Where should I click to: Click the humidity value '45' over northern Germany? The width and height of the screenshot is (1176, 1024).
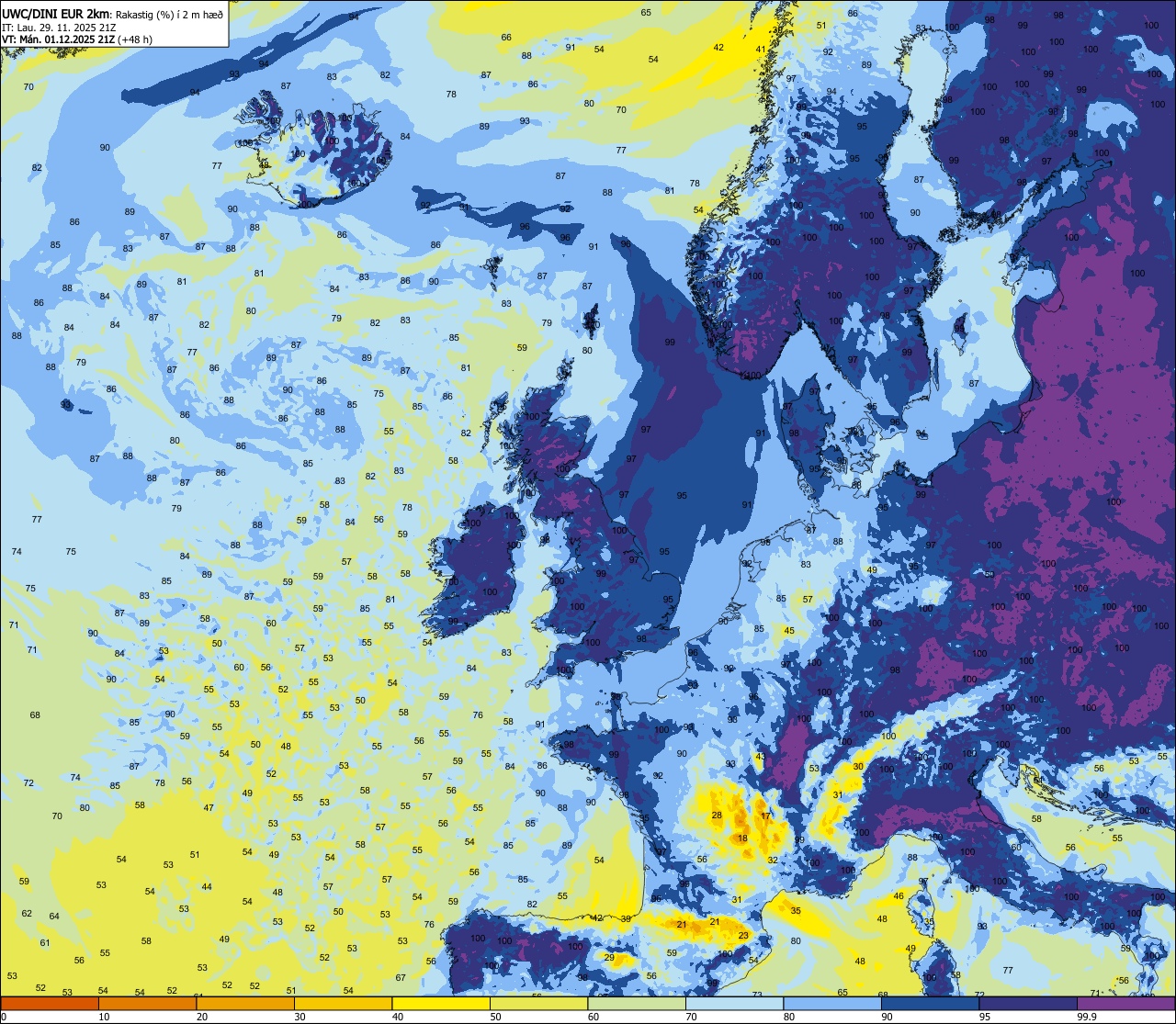click(789, 631)
